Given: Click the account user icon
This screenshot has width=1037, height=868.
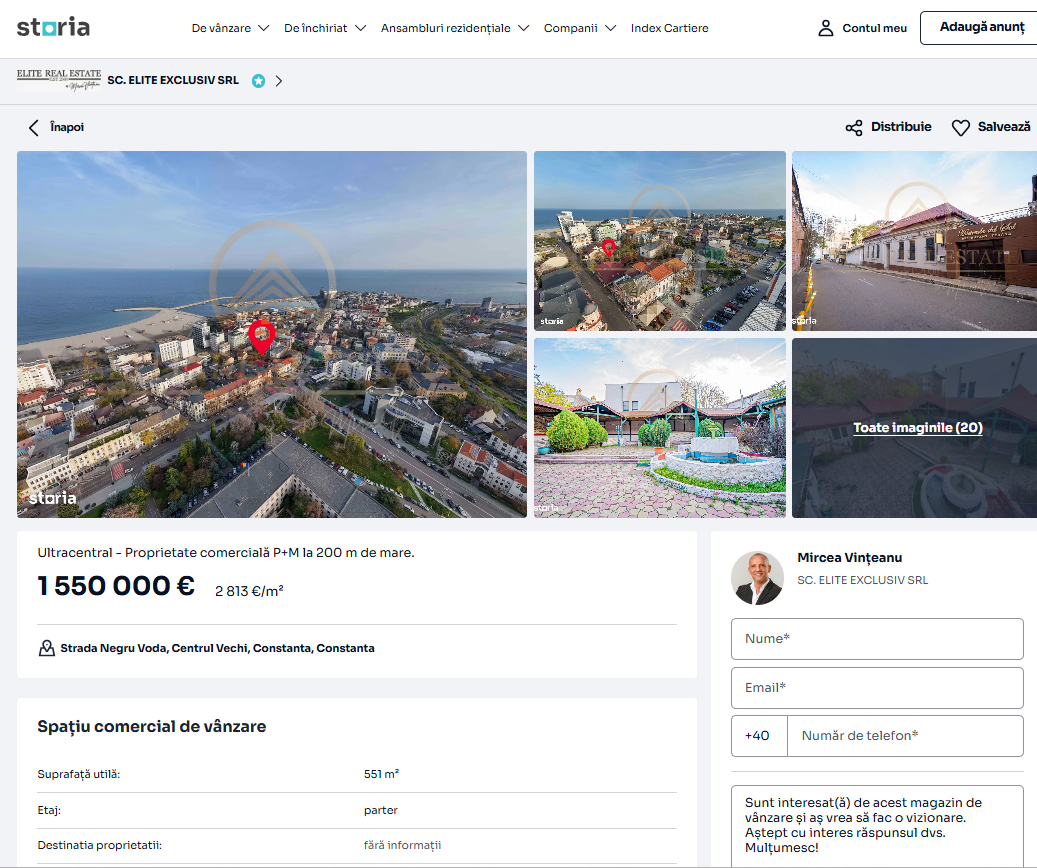Looking at the screenshot, I should [825, 28].
